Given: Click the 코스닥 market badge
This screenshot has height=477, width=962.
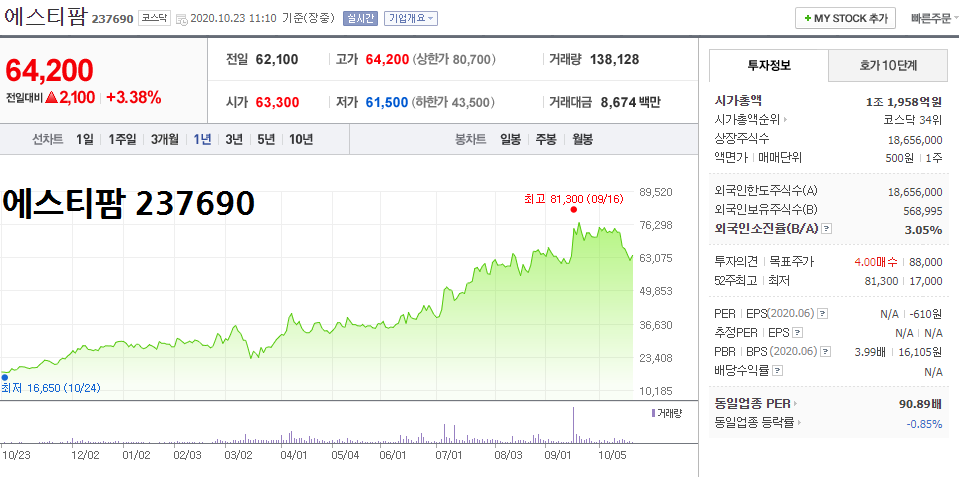Looking at the screenshot, I should pos(154,18).
